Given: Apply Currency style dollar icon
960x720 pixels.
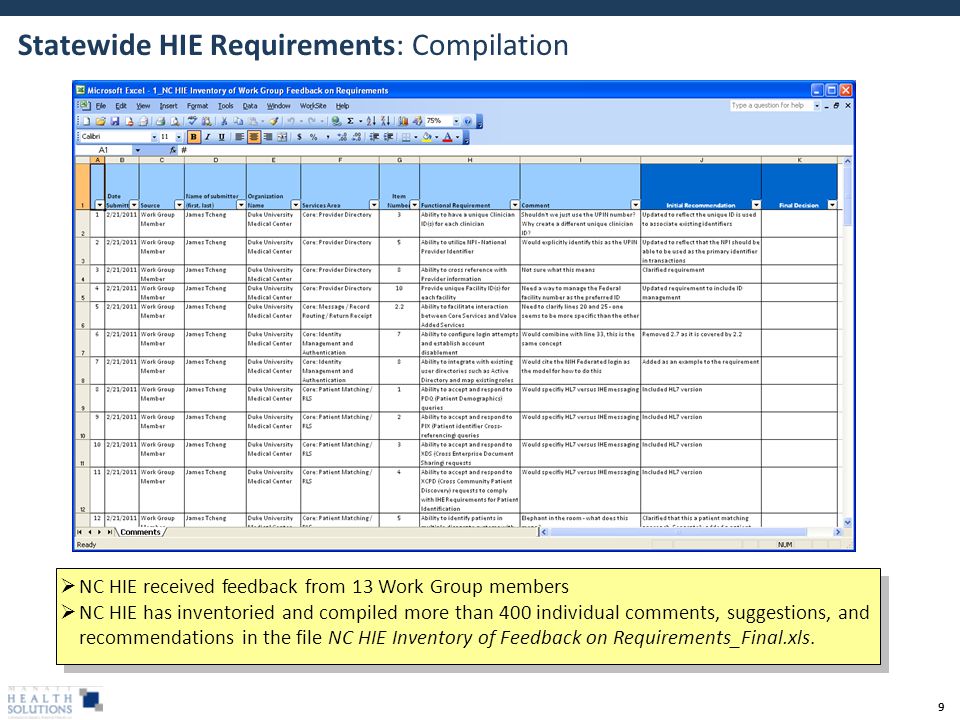Looking at the screenshot, I should pyautogui.click(x=299, y=137).
